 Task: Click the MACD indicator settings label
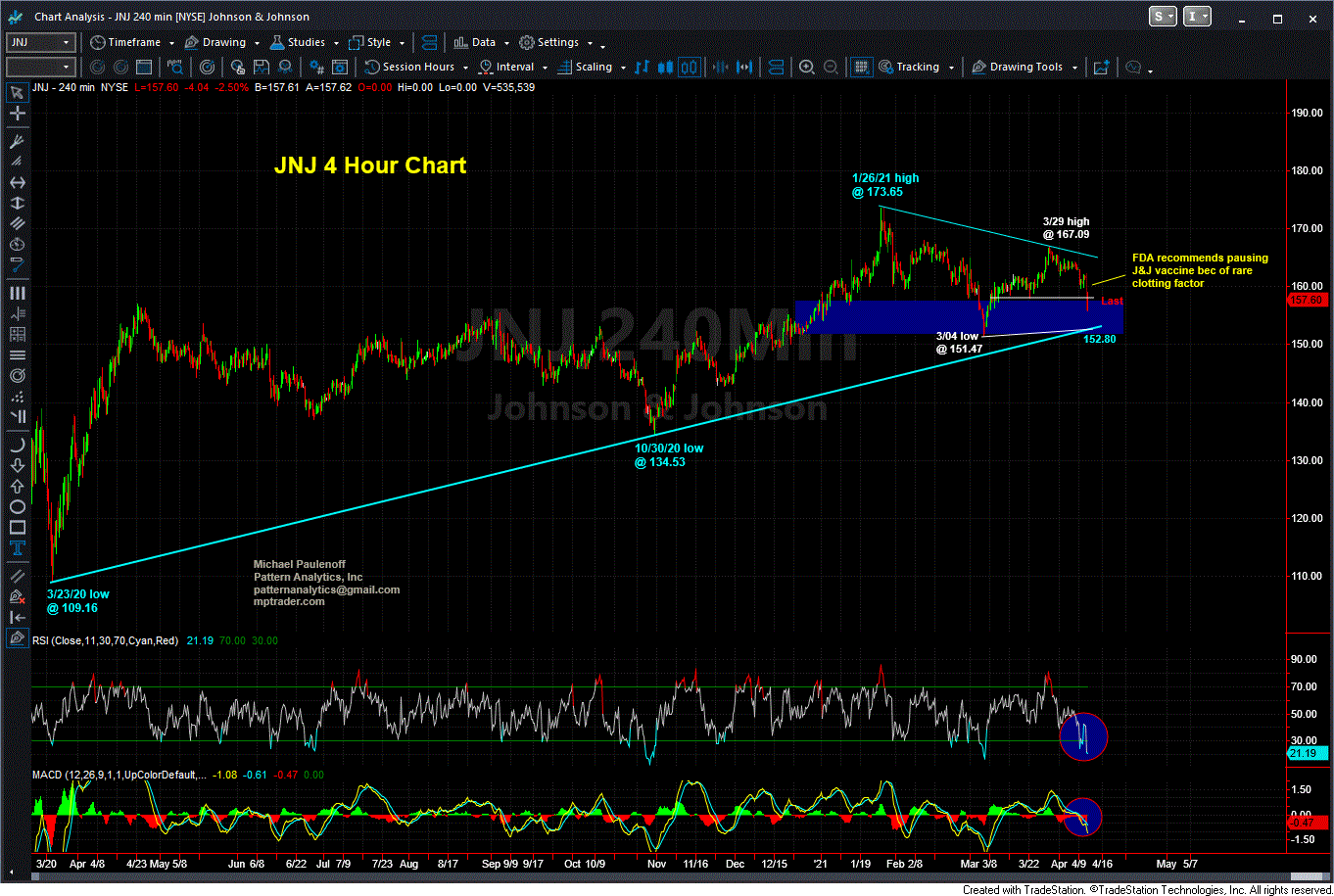pos(119,776)
